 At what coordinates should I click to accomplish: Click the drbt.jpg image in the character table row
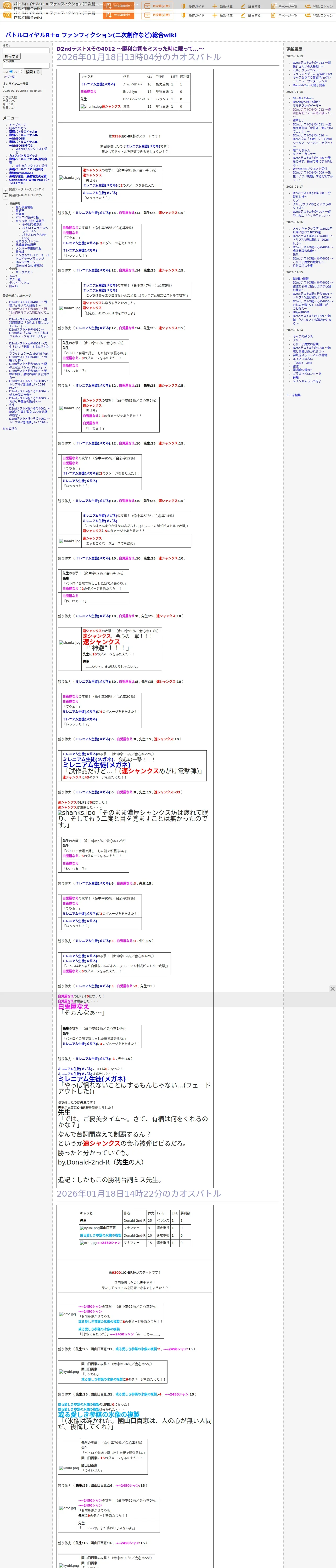coord(88,1242)
